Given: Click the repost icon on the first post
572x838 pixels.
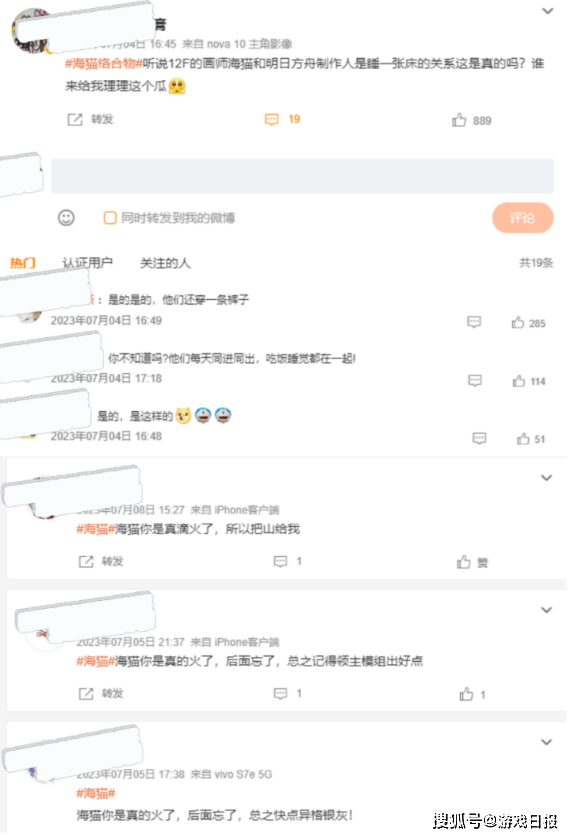Looking at the screenshot, I should click(75, 119).
